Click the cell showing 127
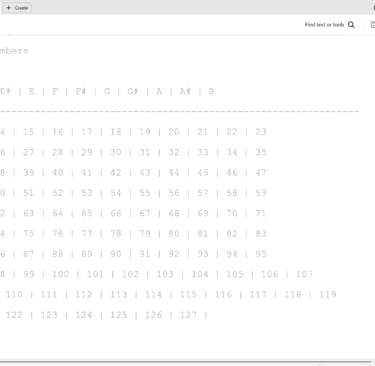375x366 pixels. tap(188, 315)
